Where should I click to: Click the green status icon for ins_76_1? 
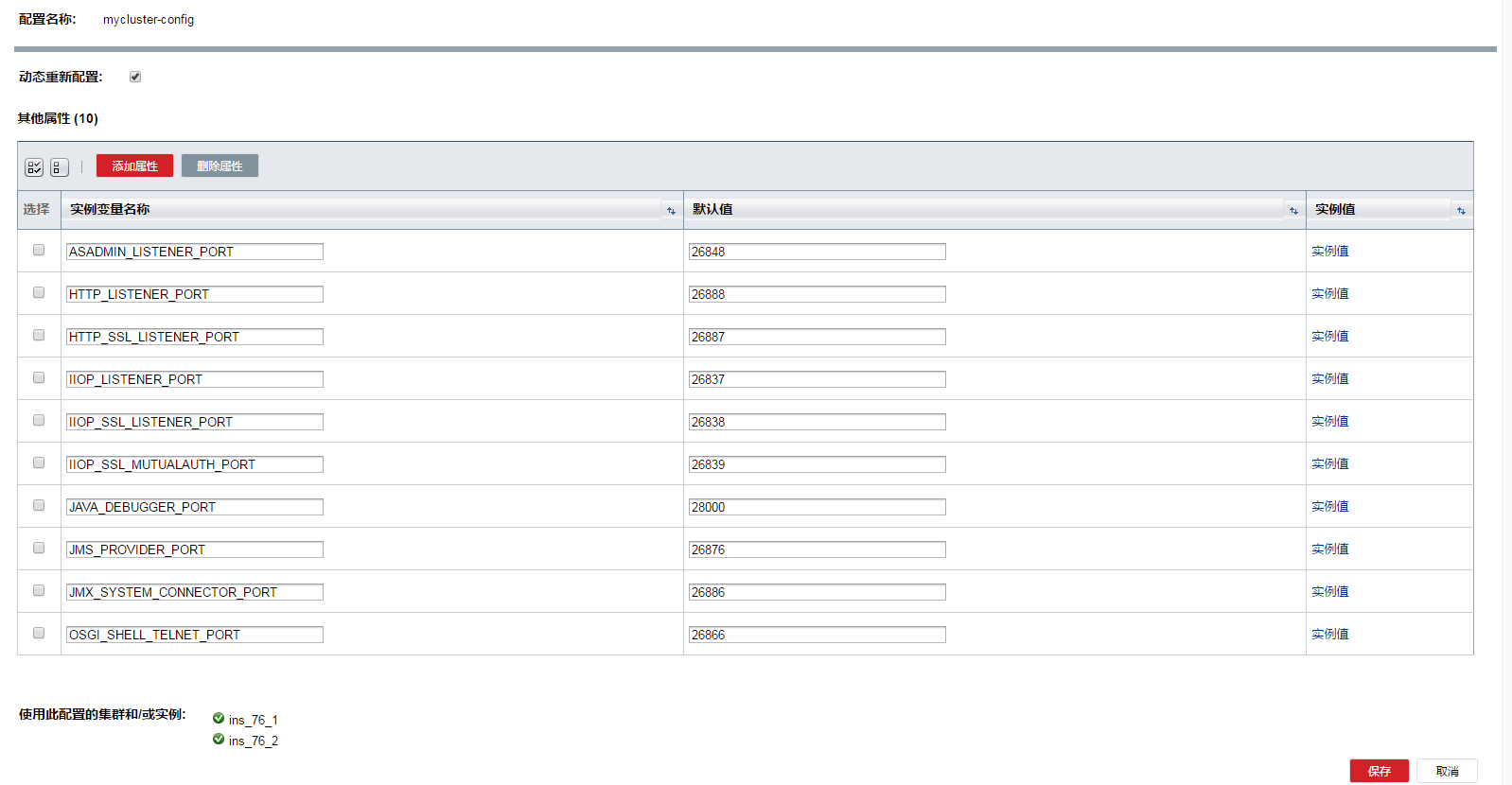[219, 719]
